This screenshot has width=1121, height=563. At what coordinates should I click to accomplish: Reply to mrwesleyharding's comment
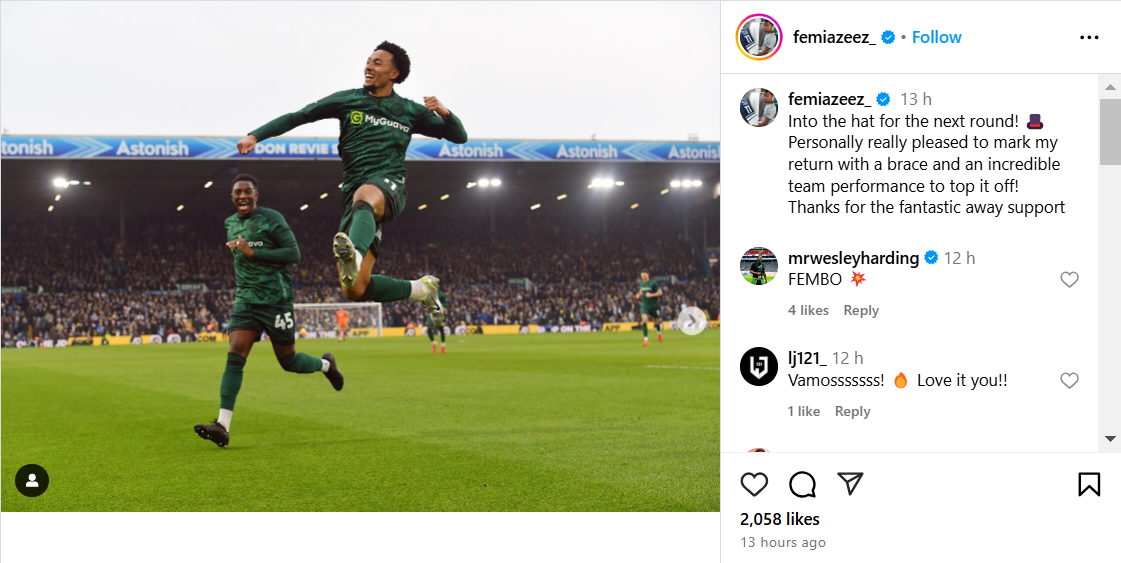click(x=861, y=310)
